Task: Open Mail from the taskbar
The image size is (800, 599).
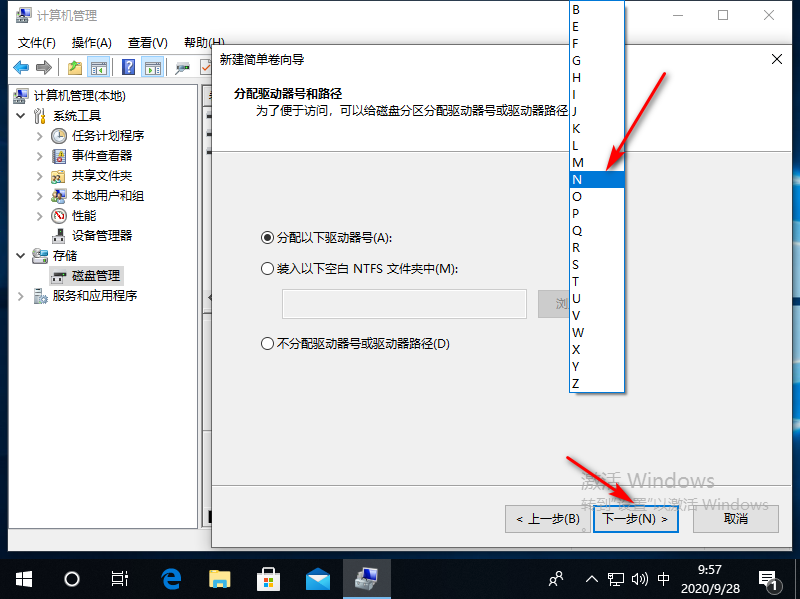Action: (x=318, y=577)
